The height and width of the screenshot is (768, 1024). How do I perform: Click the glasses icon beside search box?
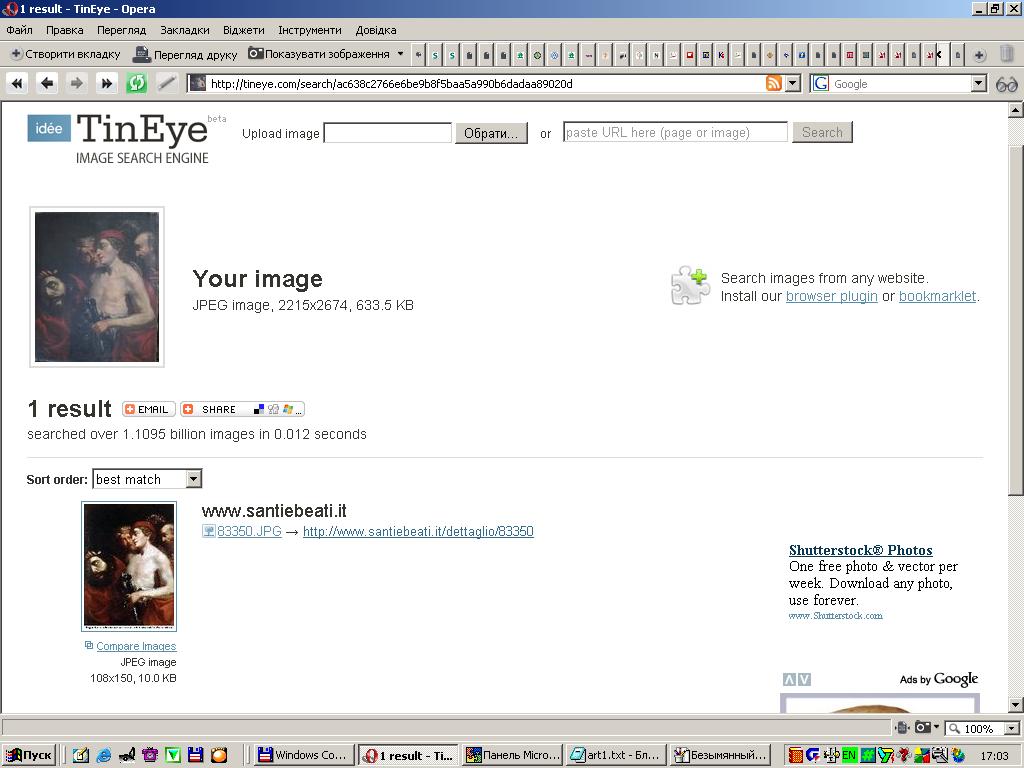point(1006,84)
